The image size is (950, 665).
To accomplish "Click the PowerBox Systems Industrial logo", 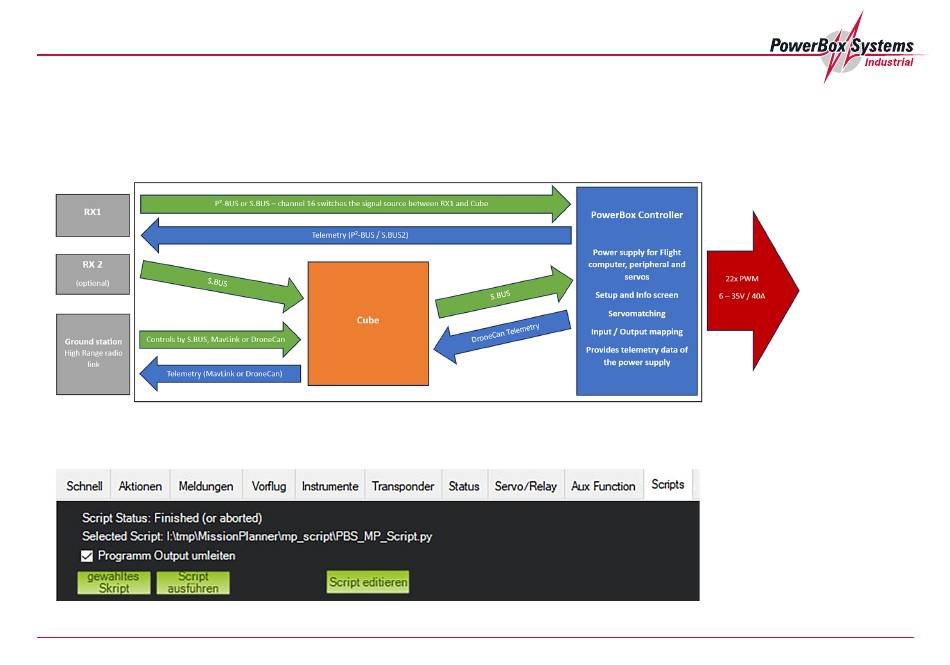I will (x=844, y=47).
